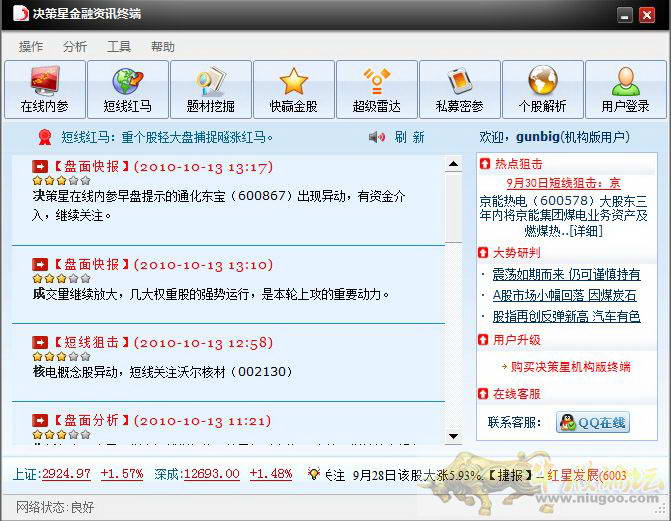The image size is (671, 521).
Task: Open the 私募密参 icon
Action: 460,89
